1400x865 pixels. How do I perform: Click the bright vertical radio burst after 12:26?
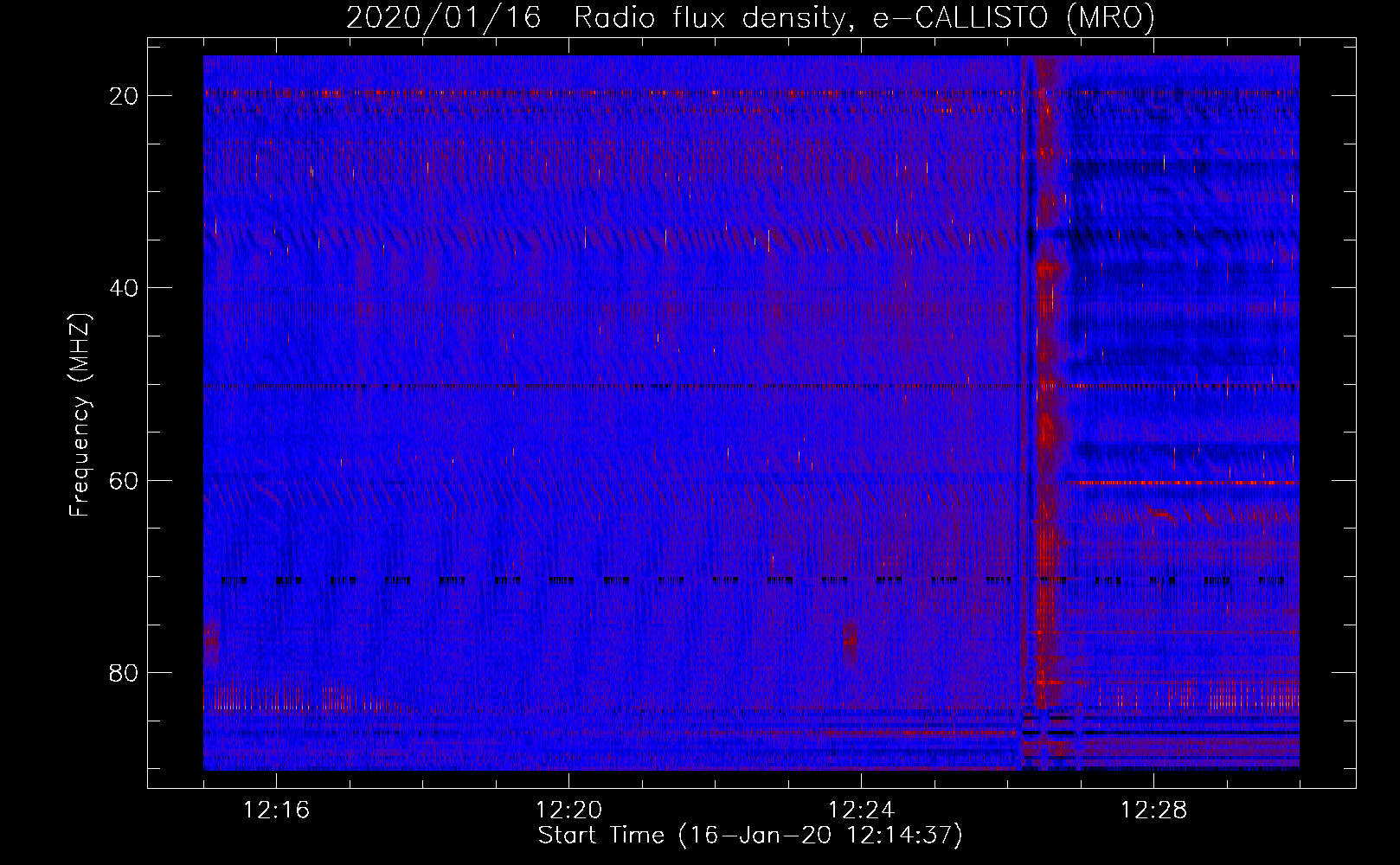[1048, 381]
